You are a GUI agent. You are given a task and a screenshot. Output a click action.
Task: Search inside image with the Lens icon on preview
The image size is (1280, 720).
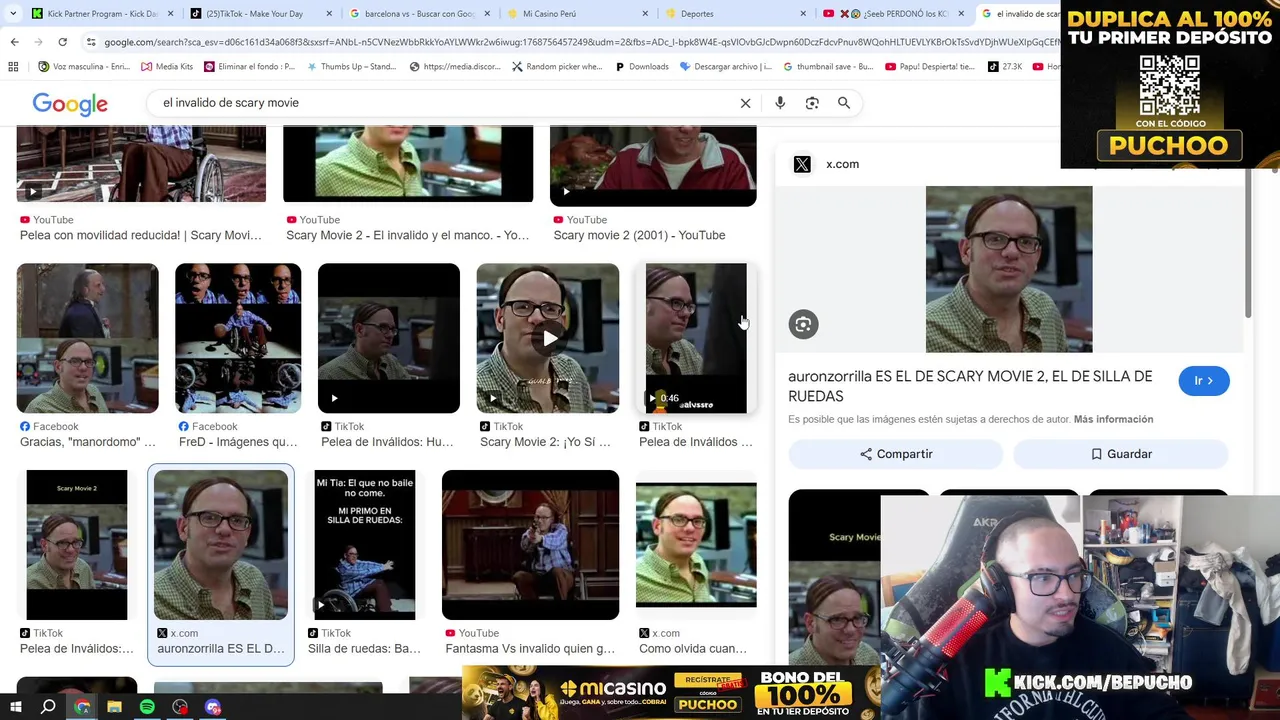tap(803, 324)
